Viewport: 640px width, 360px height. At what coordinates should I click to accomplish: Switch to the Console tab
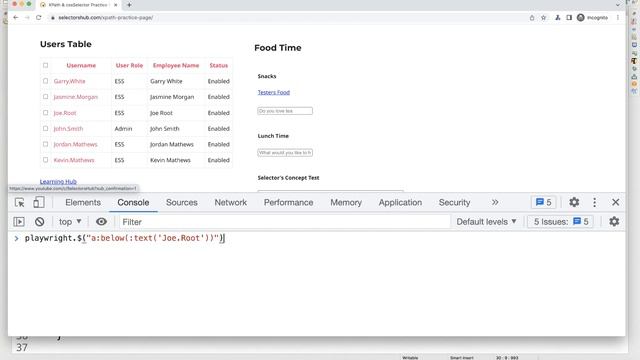pyautogui.click(x=133, y=202)
